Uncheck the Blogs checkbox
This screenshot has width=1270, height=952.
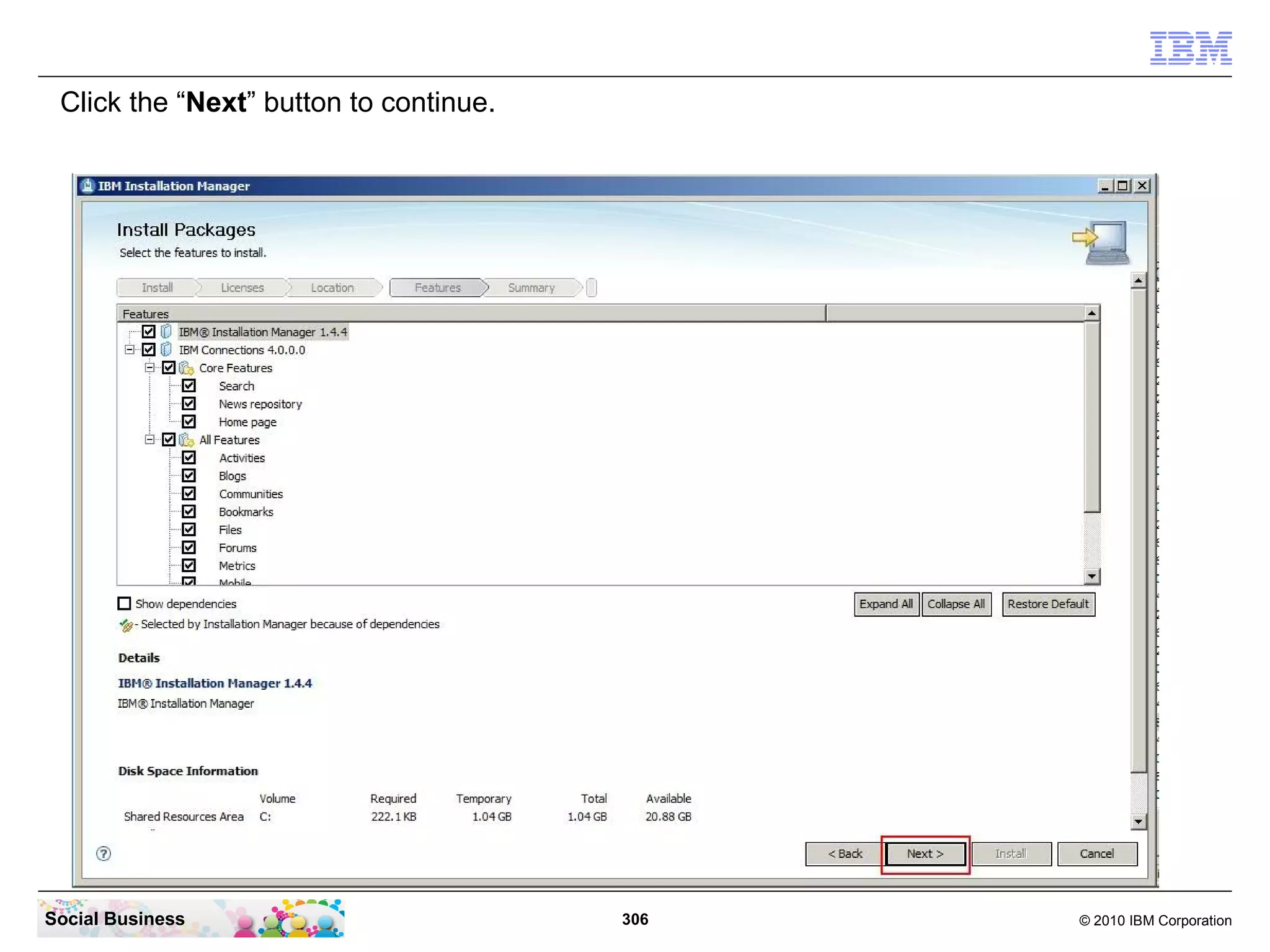click(x=189, y=475)
